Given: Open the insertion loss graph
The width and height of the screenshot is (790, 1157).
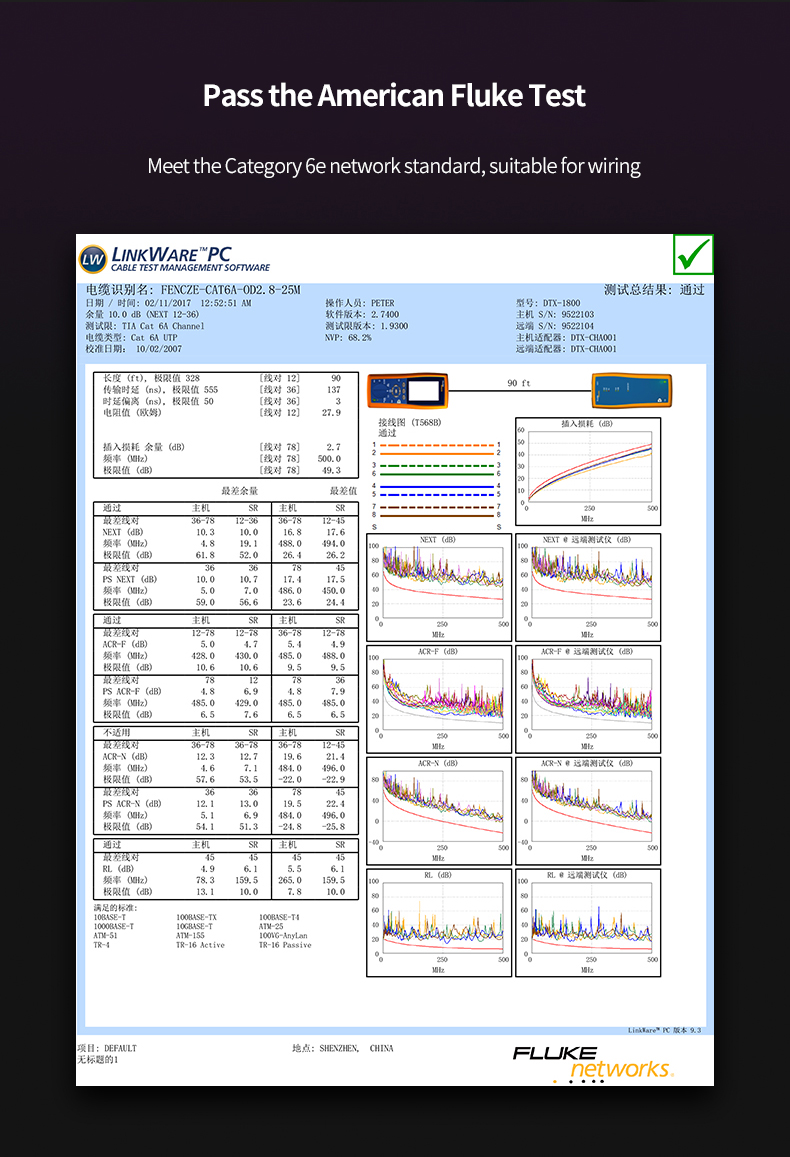Looking at the screenshot, I should (x=587, y=471).
